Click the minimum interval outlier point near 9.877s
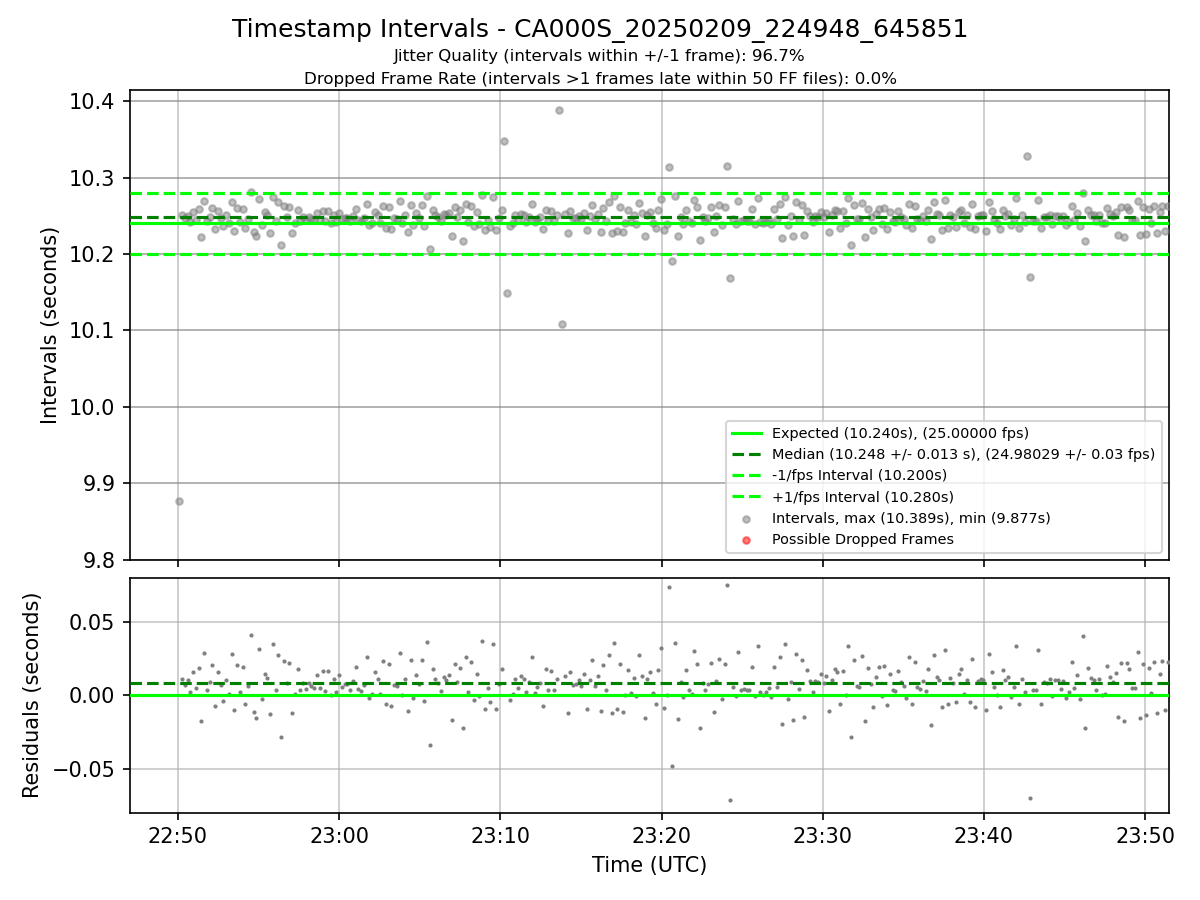The width and height of the screenshot is (1200, 900). 179,501
